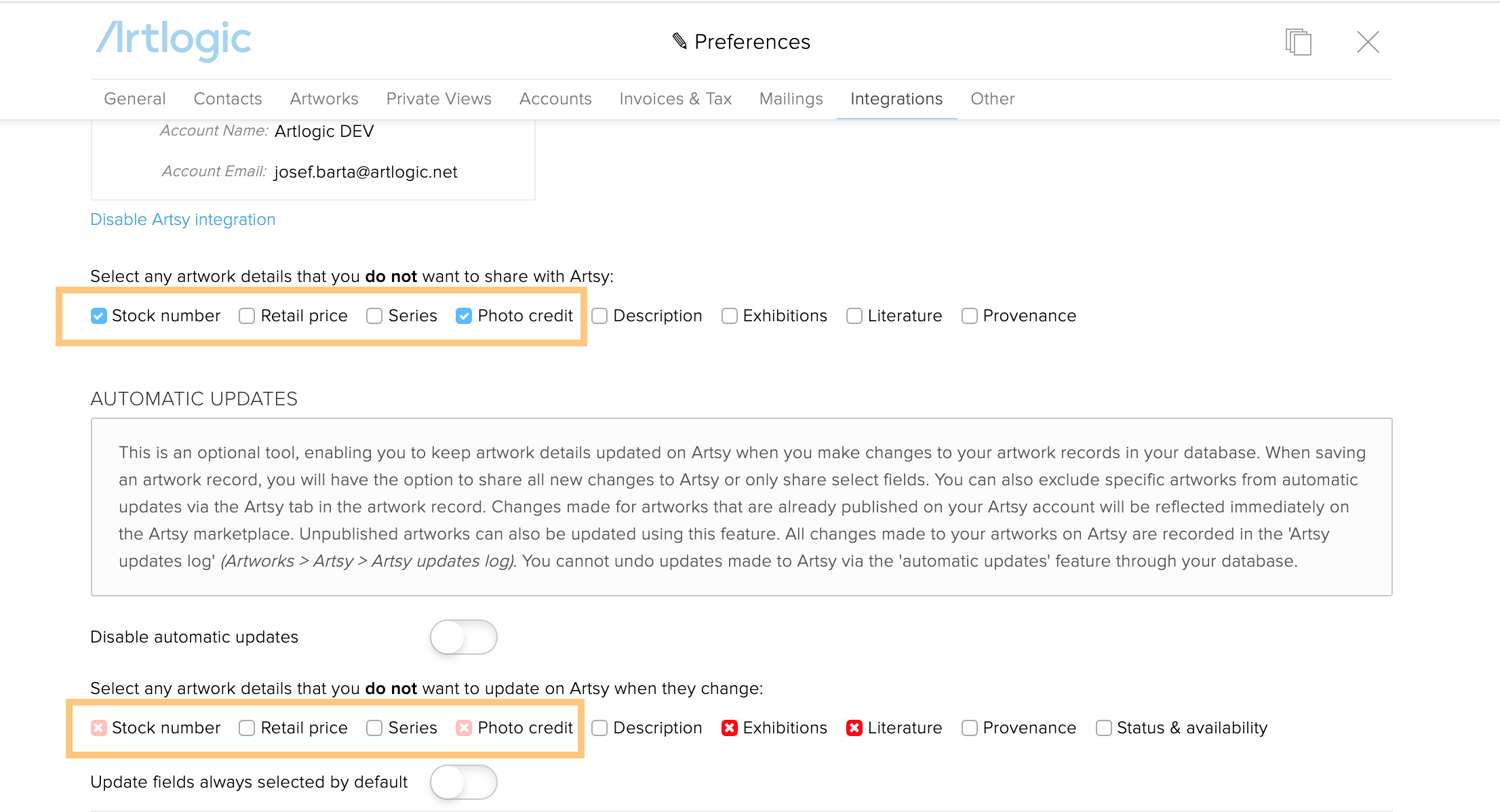Uncheck Literature in update exclusions
The height and width of the screenshot is (812, 1500).
point(854,728)
